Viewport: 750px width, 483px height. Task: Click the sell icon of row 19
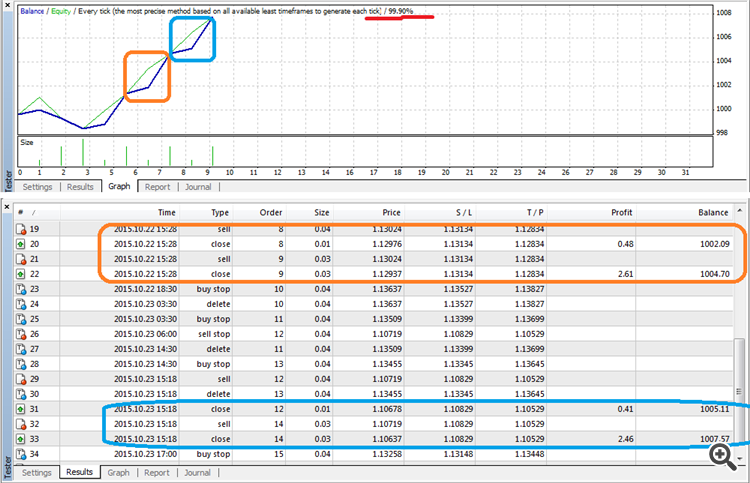[x=21, y=229]
